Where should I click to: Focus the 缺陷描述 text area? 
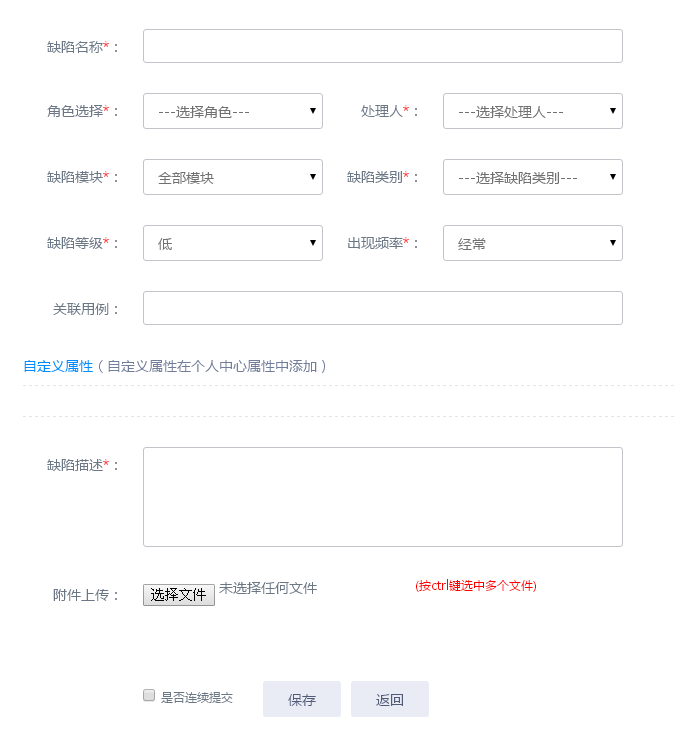(x=382, y=496)
